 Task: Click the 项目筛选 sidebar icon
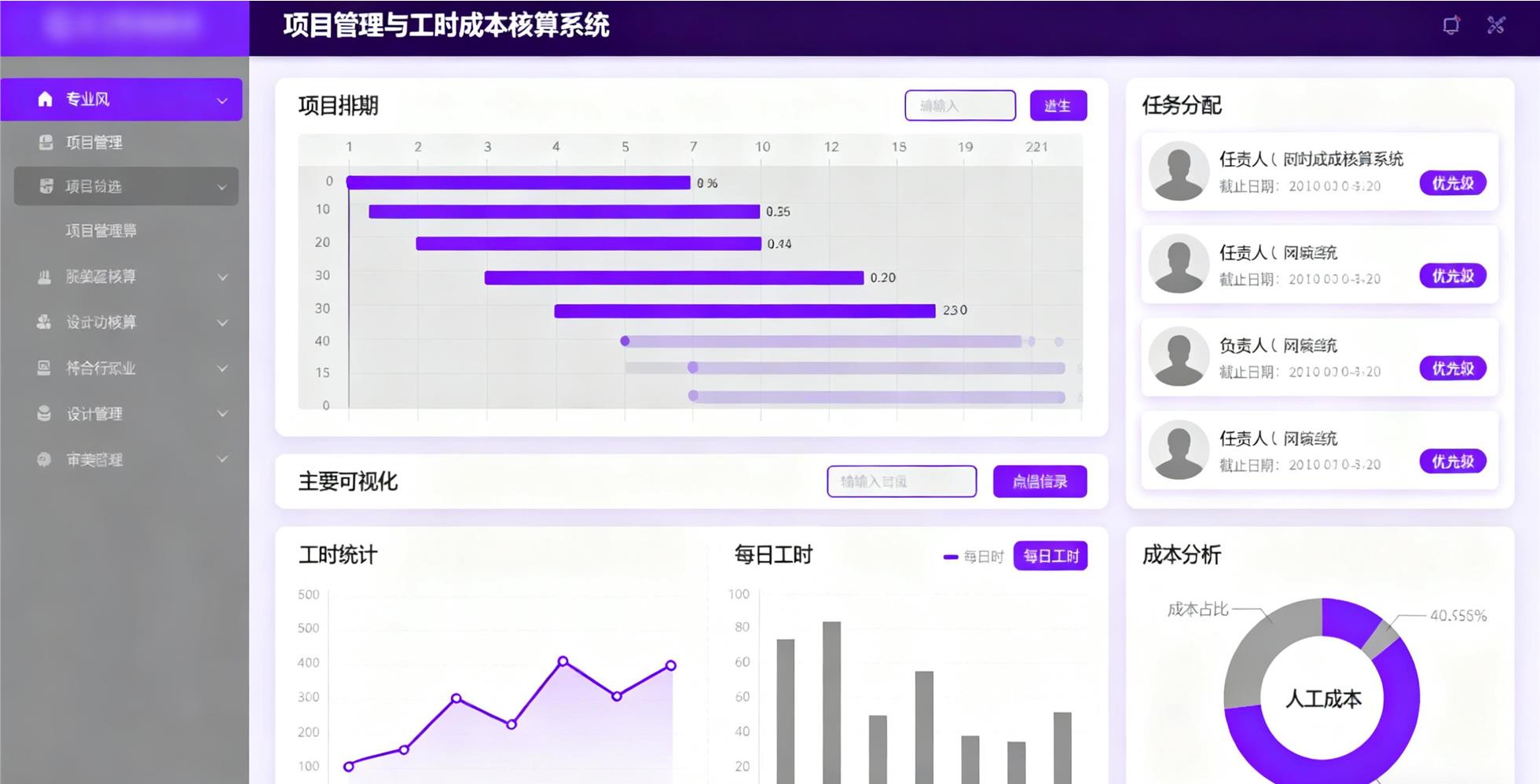pyautogui.click(x=46, y=186)
